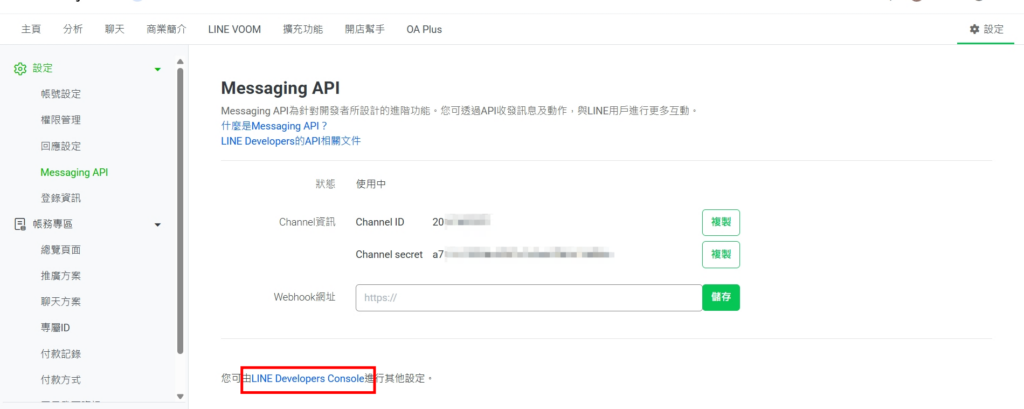1024x409 pixels.
Task: Open 付款記錄 in the sidebar
Action: pyautogui.click(x=61, y=354)
